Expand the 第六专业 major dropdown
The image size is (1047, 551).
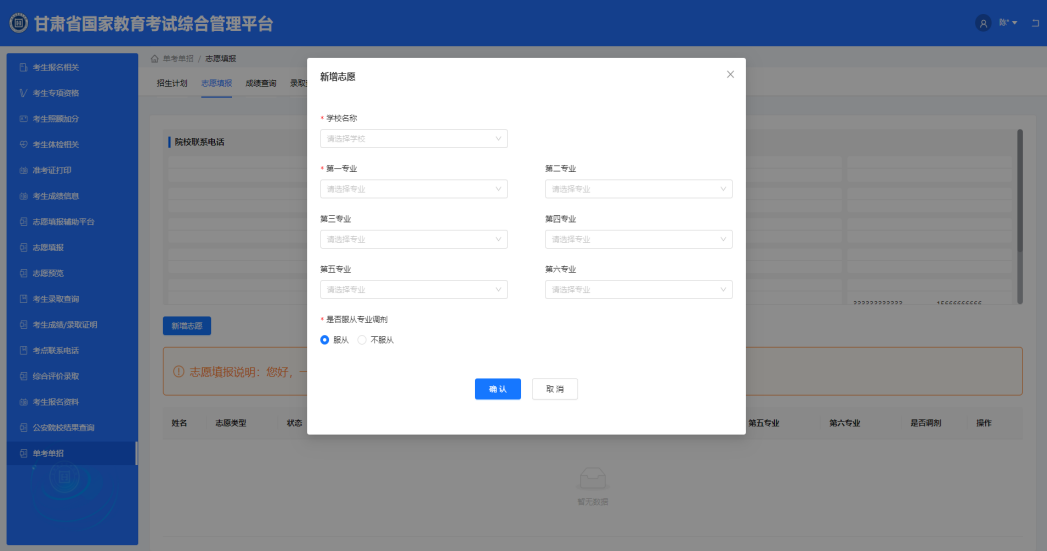click(x=638, y=290)
